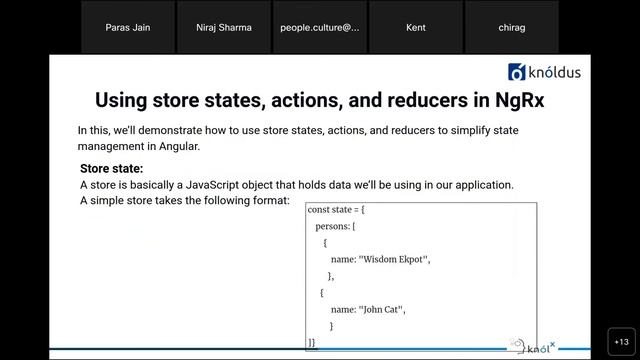Click the sentence starting 'A store is basically'

point(297,185)
